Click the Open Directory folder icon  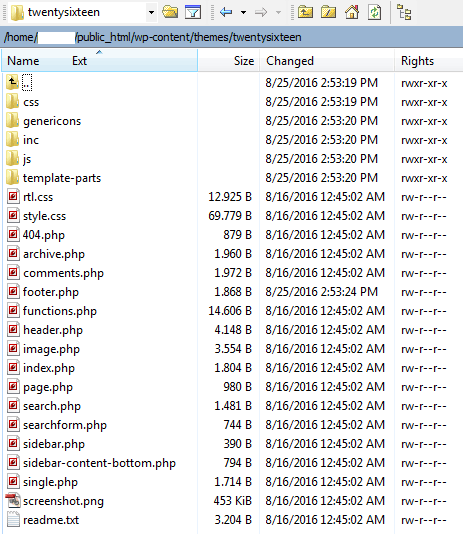click(x=170, y=12)
